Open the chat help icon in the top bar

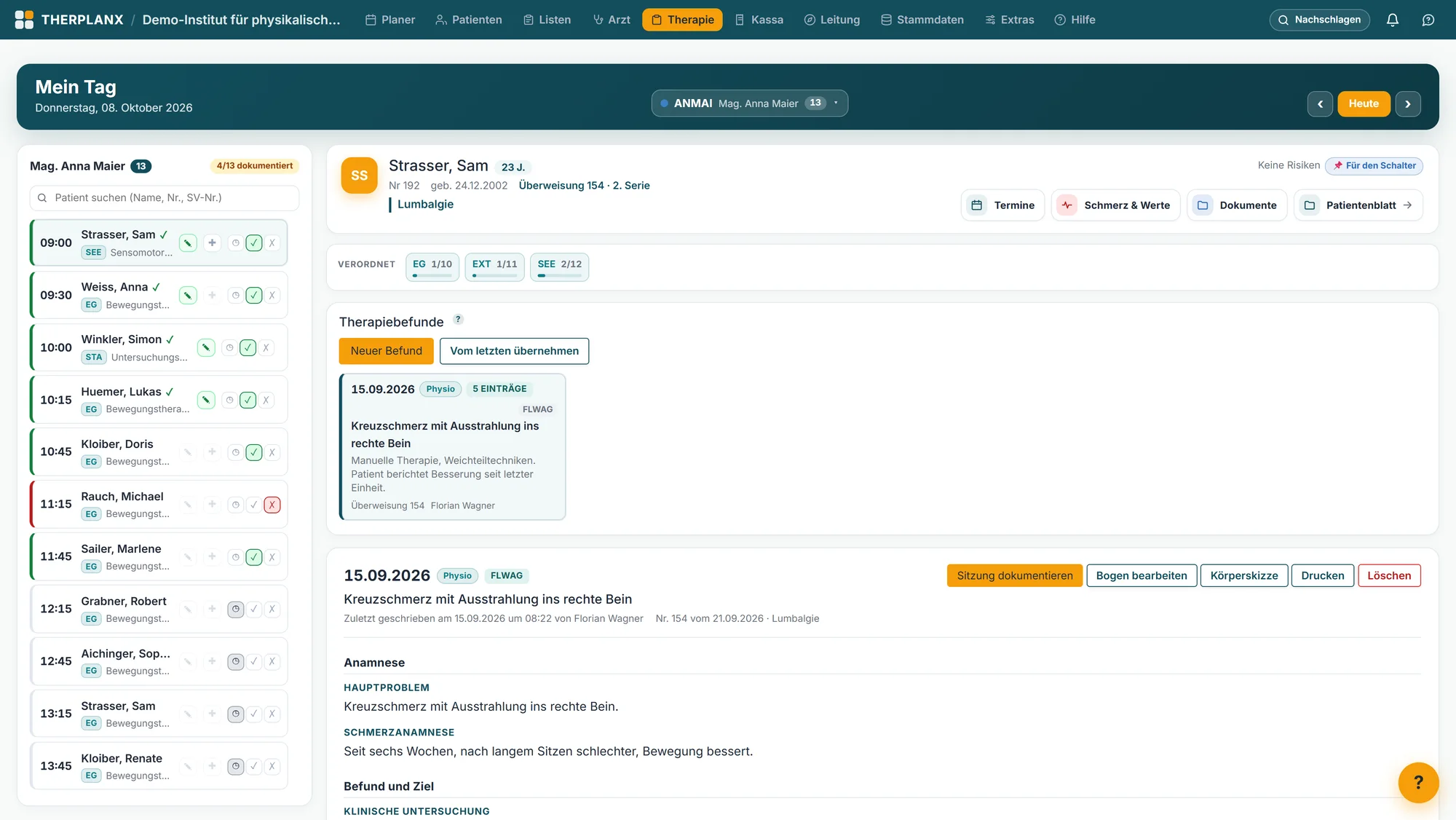click(x=1428, y=20)
